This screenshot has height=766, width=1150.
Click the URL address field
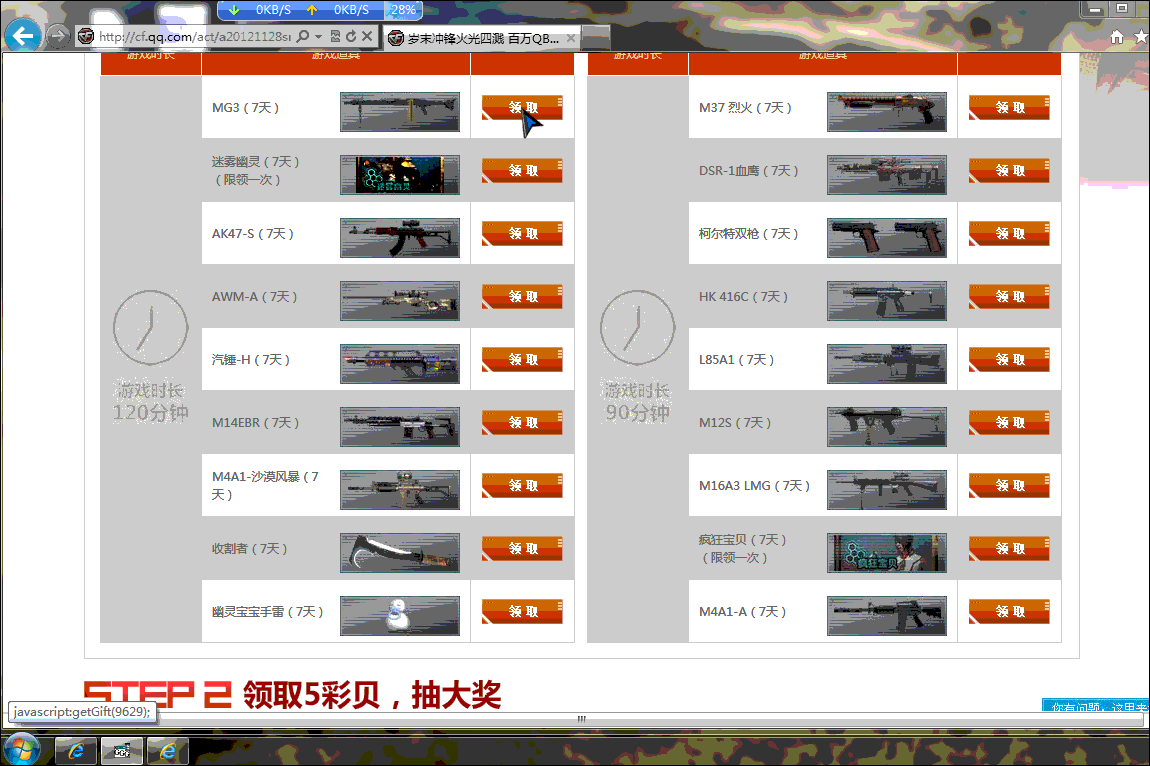pos(194,36)
